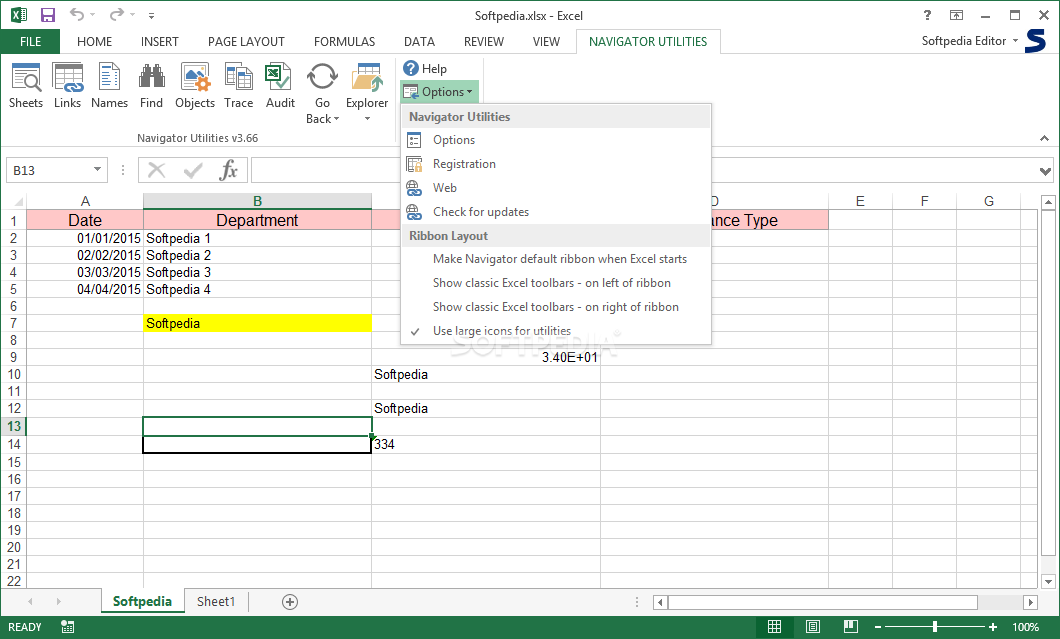Switch to the INSERT ribbon tab
This screenshot has width=1060, height=639.
coord(160,41)
